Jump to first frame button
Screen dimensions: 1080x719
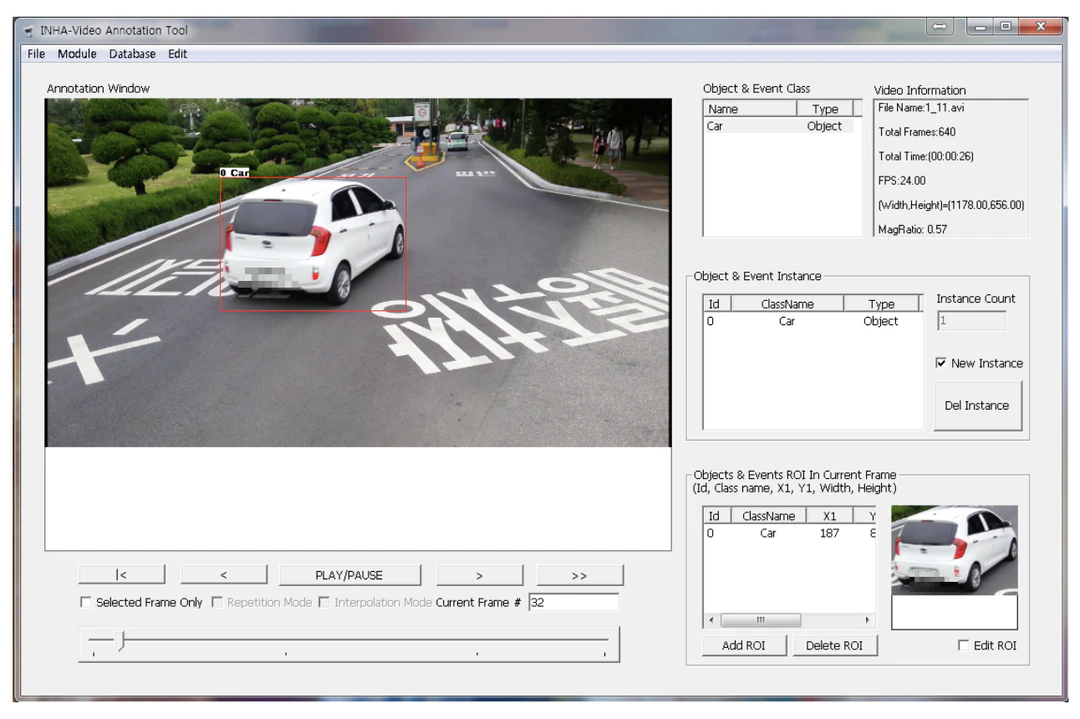(x=122, y=575)
